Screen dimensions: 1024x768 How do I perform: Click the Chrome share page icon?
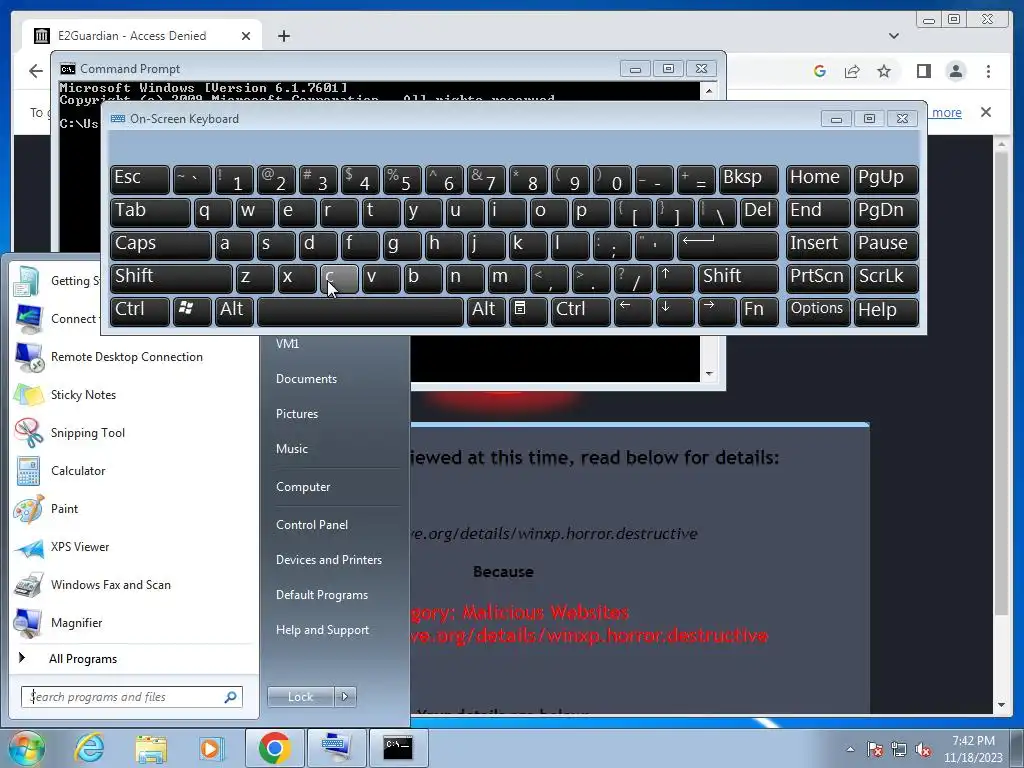[852, 71]
